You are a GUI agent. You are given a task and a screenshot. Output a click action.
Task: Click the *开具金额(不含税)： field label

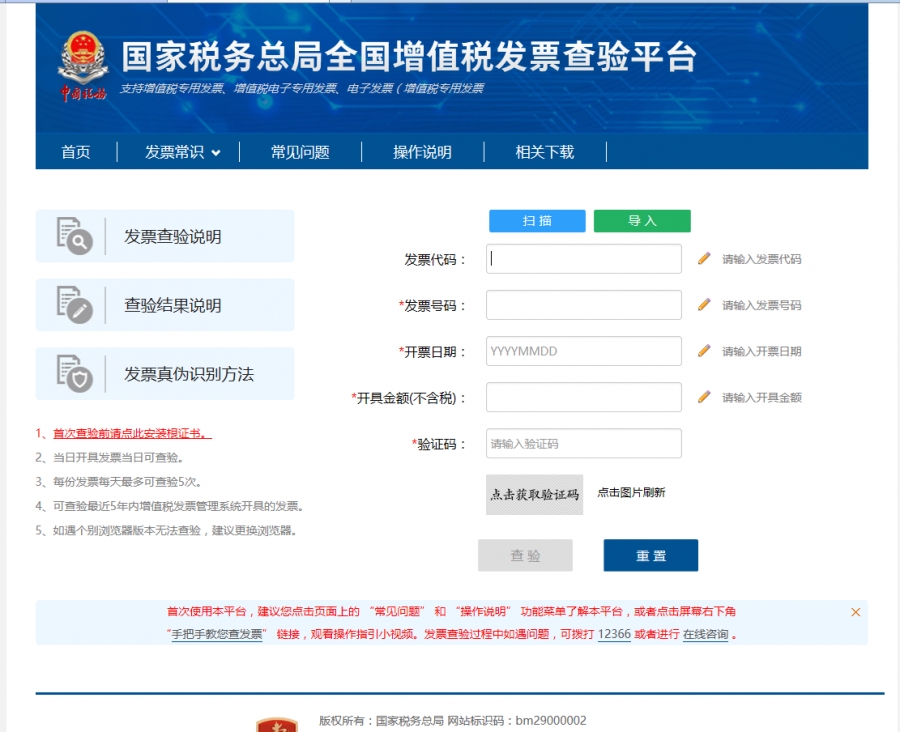409,398
